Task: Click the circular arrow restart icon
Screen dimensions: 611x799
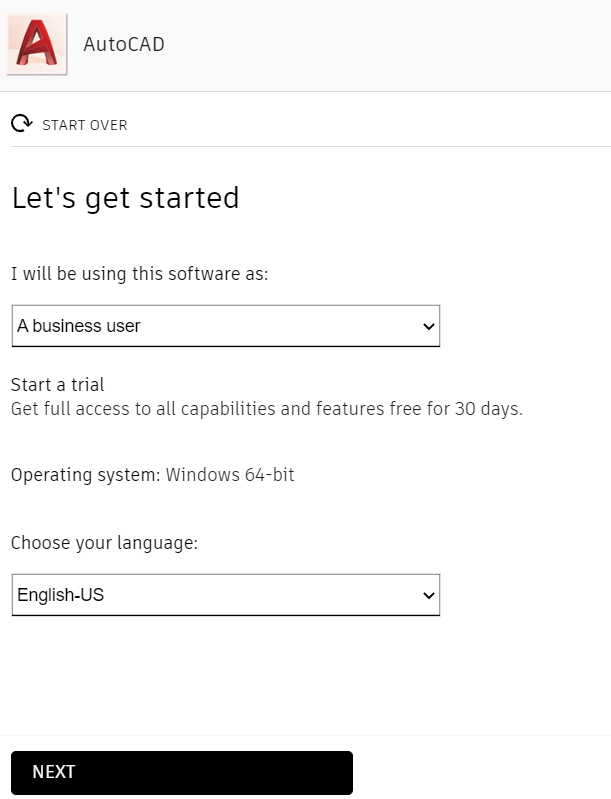Action: tap(21, 124)
